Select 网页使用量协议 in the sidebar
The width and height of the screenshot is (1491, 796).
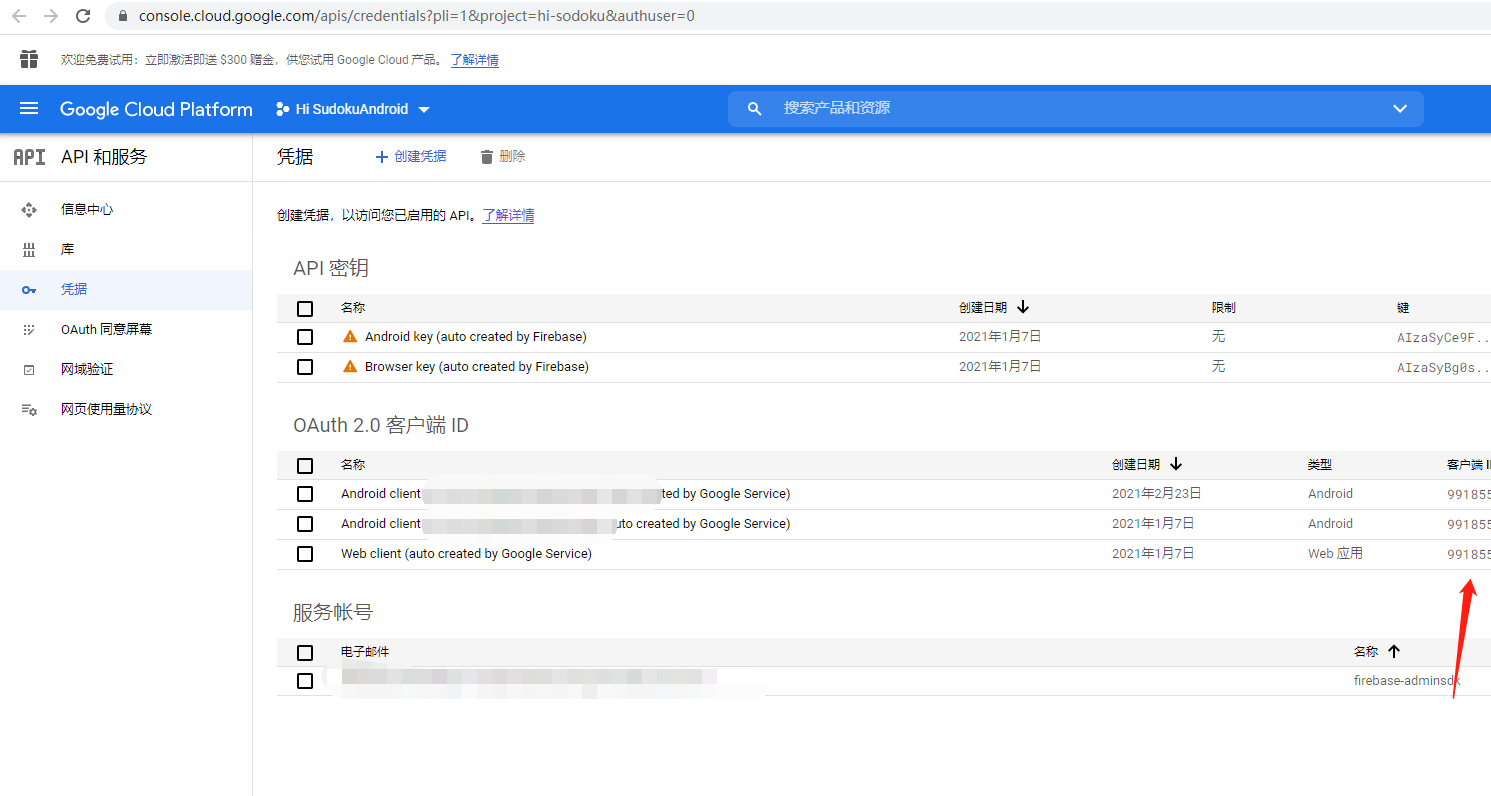(x=29, y=408)
